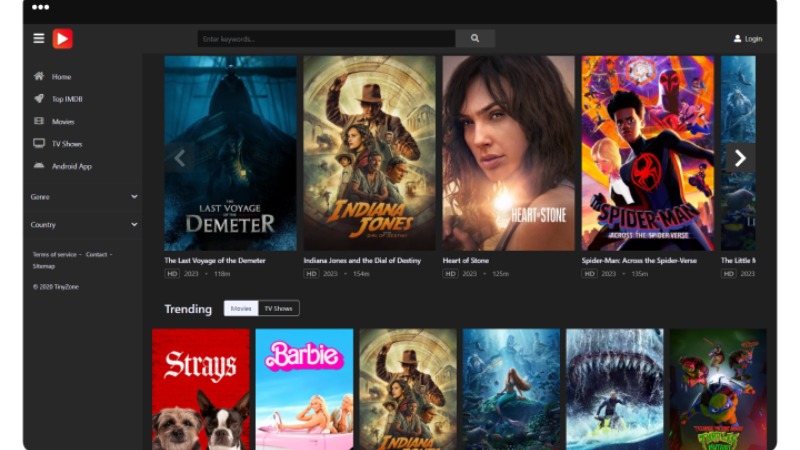Open the shark movie trending poster
The width and height of the screenshot is (800, 450).
(x=615, y=389)
